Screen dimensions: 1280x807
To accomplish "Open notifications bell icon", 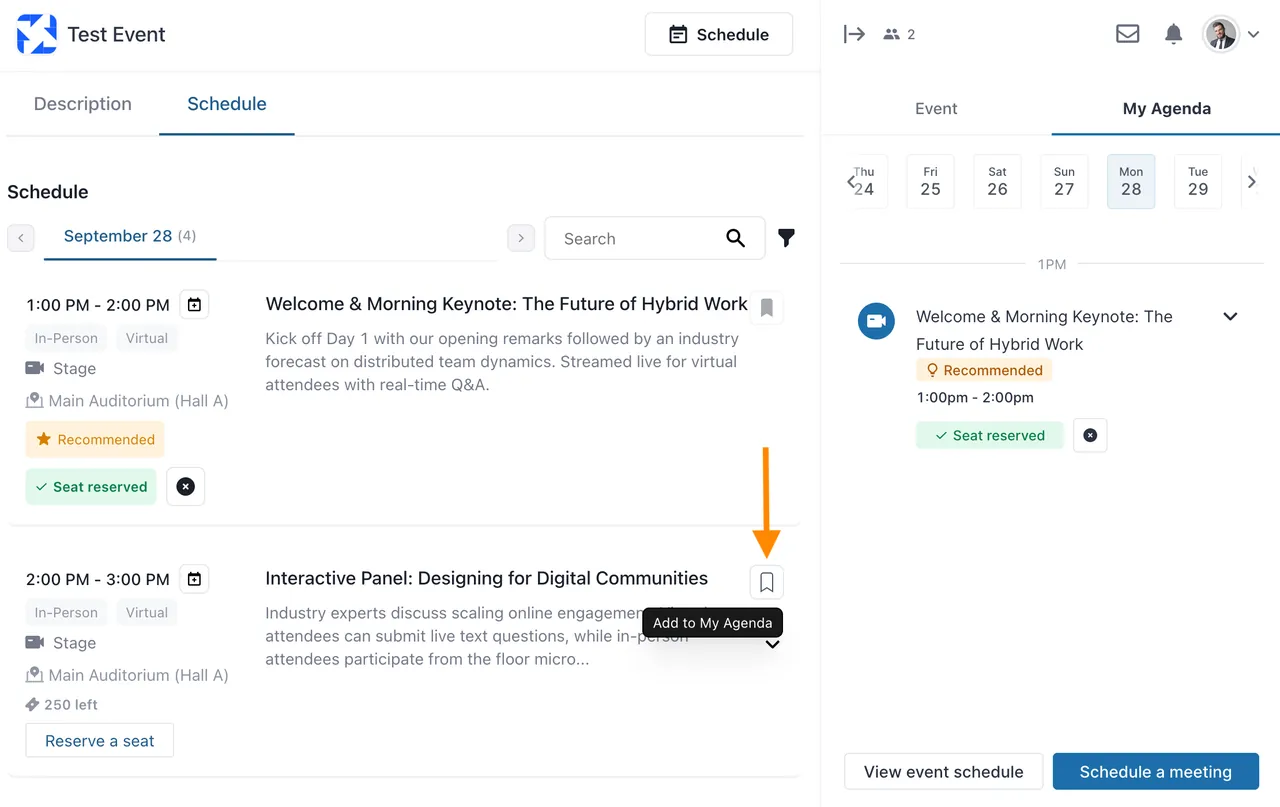I will [x=1174, y=34].
